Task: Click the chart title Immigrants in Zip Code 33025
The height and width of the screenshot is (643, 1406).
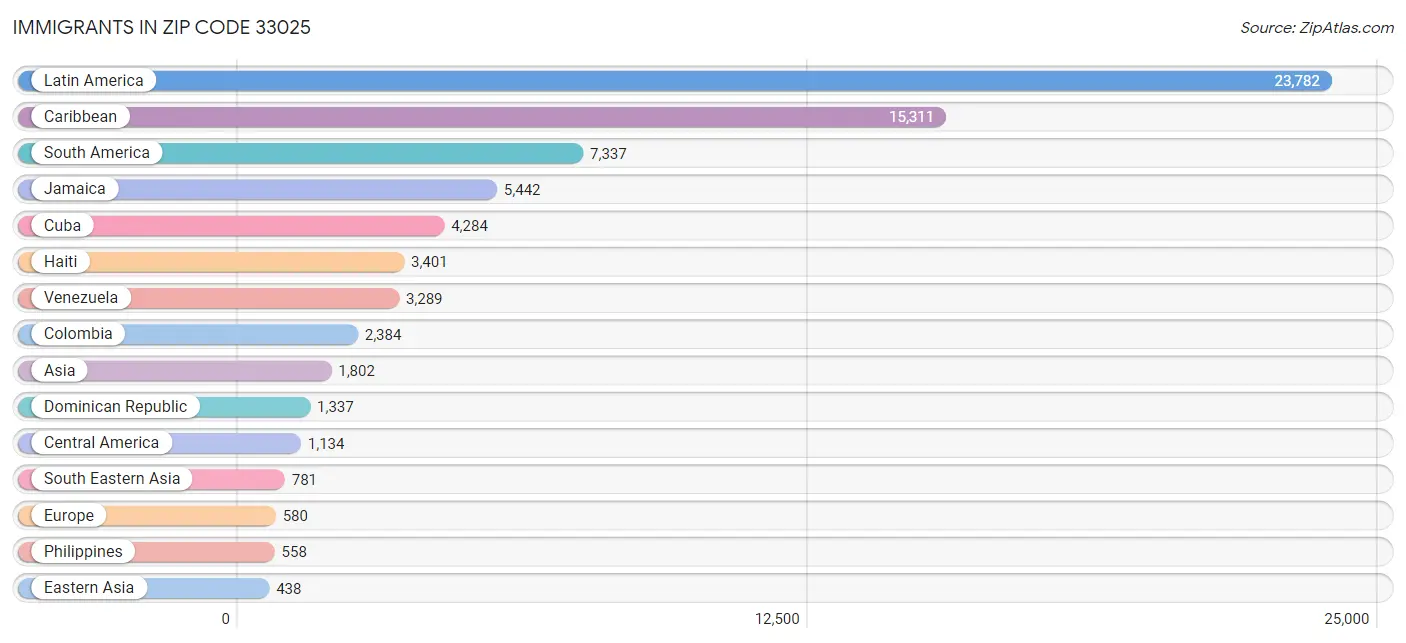Action: pyautogui.click(x=162, y=28)
